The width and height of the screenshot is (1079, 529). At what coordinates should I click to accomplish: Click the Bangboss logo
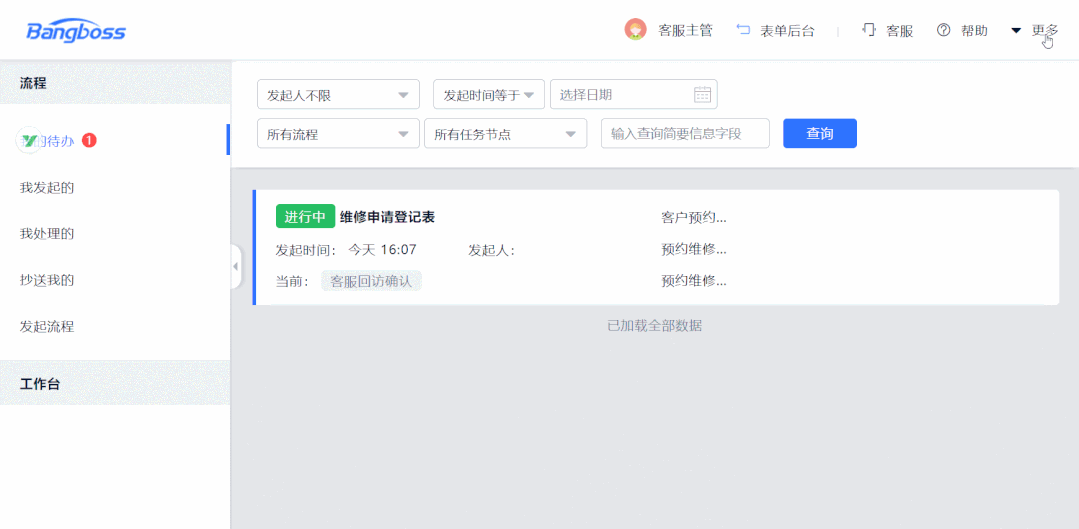click(x=76, y=31)
